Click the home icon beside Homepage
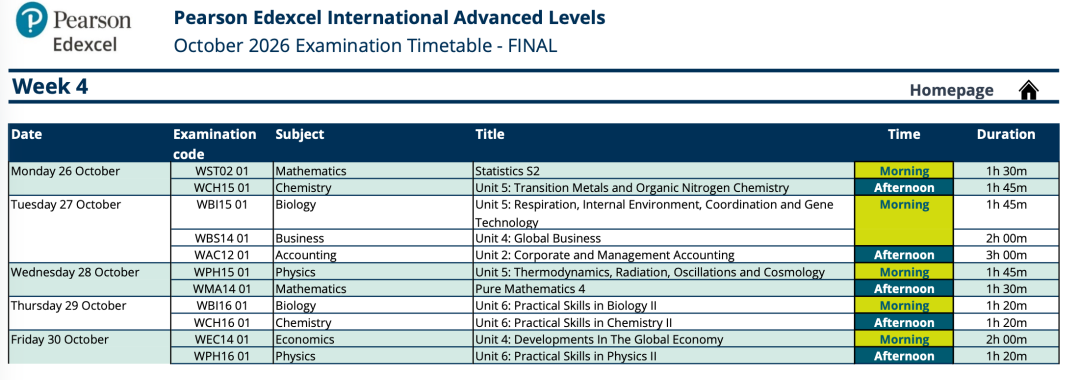This screenshot has height=380, width=1080. [1028, 90]
